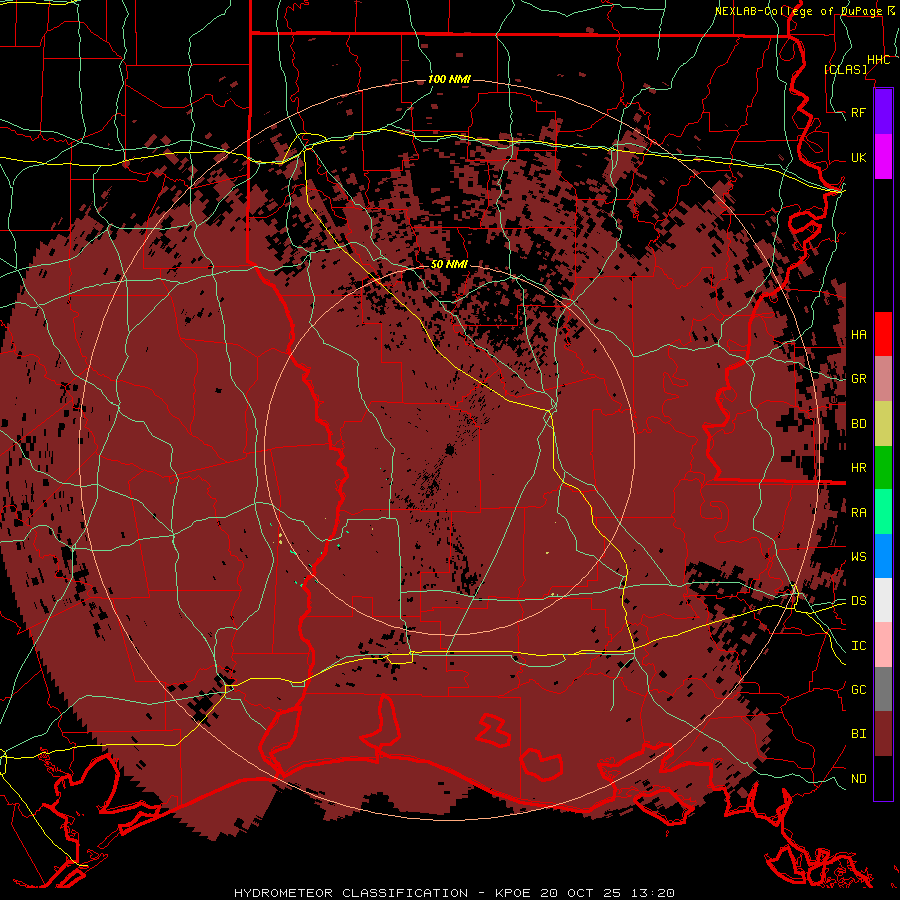Click the RF legend label

[858, 112]
